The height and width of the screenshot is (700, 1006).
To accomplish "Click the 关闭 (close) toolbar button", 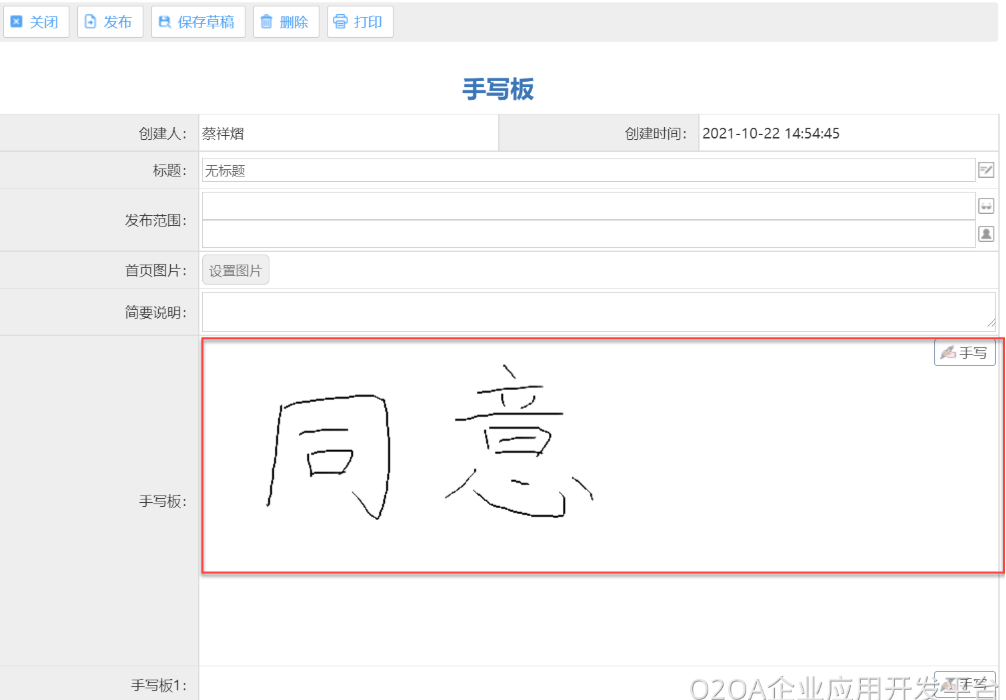I will pos(35,22).
